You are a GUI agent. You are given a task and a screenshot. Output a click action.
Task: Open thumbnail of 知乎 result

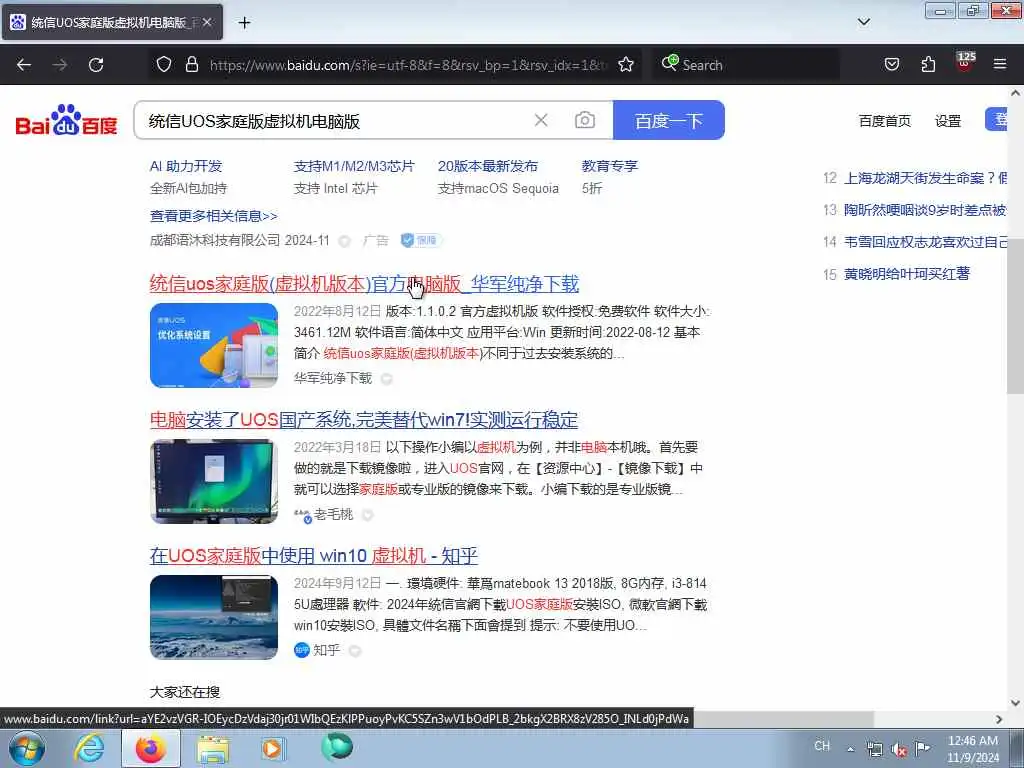click(x=214, y=617)
